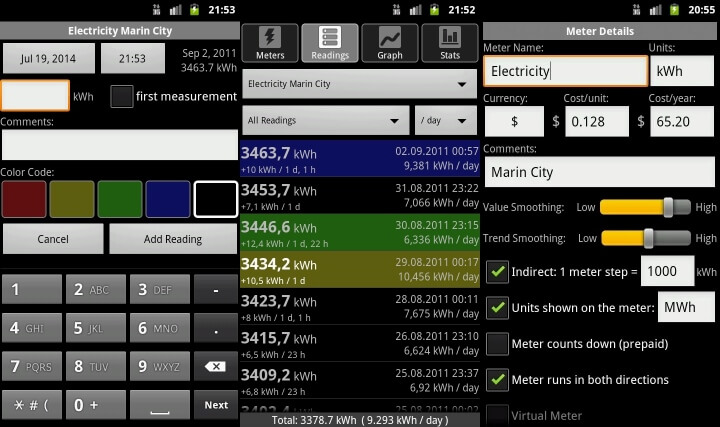Edit the Marin City comments field
Viewport: 720px width, 427px height.
[x=600, y=172]
